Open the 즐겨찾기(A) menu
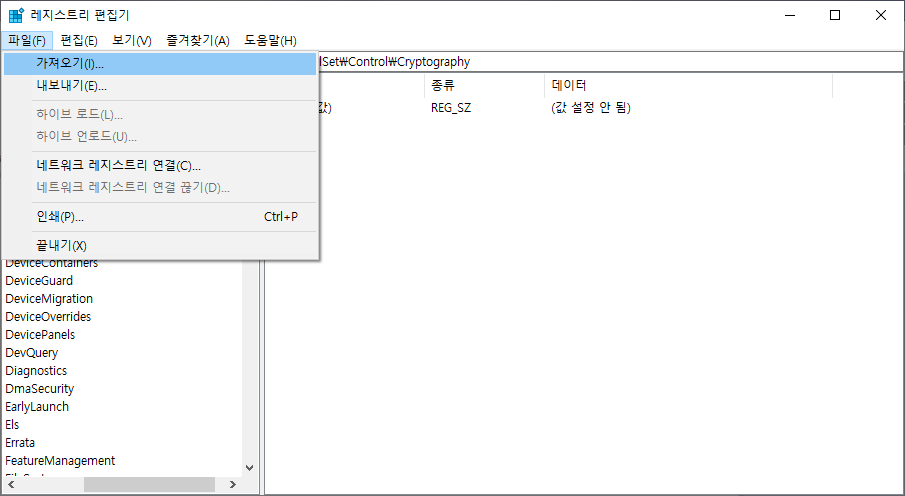Screen dimensions: 905x496 (198, 40)
